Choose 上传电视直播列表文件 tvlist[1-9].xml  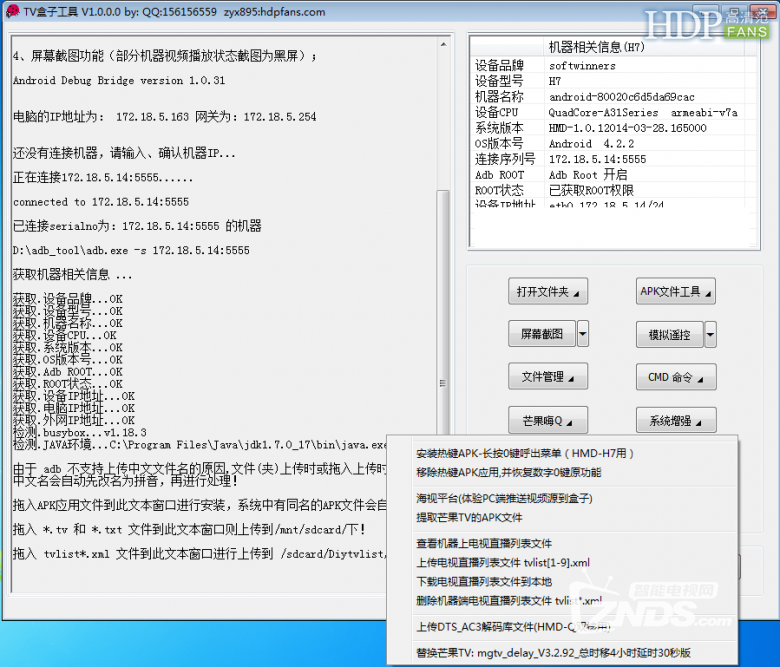[503, 563]
